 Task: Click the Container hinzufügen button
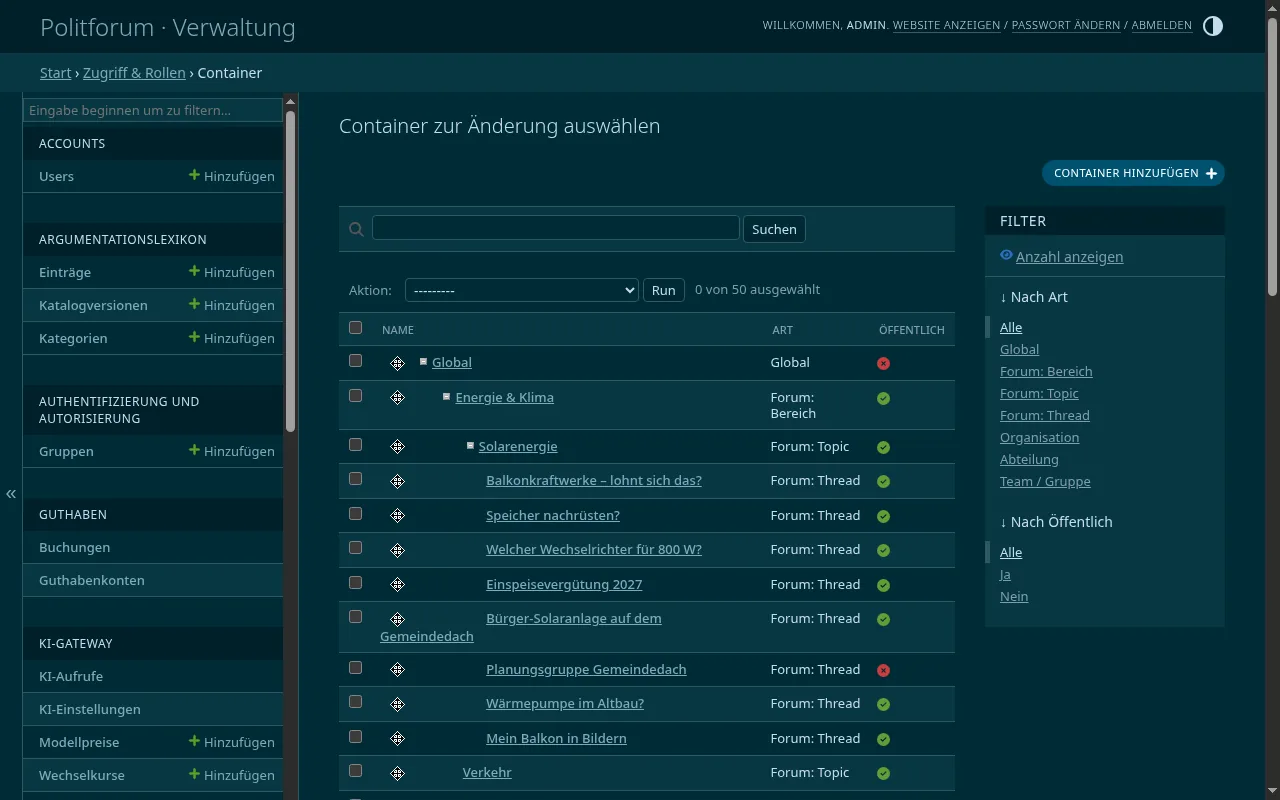click(x=1133, y=173)
